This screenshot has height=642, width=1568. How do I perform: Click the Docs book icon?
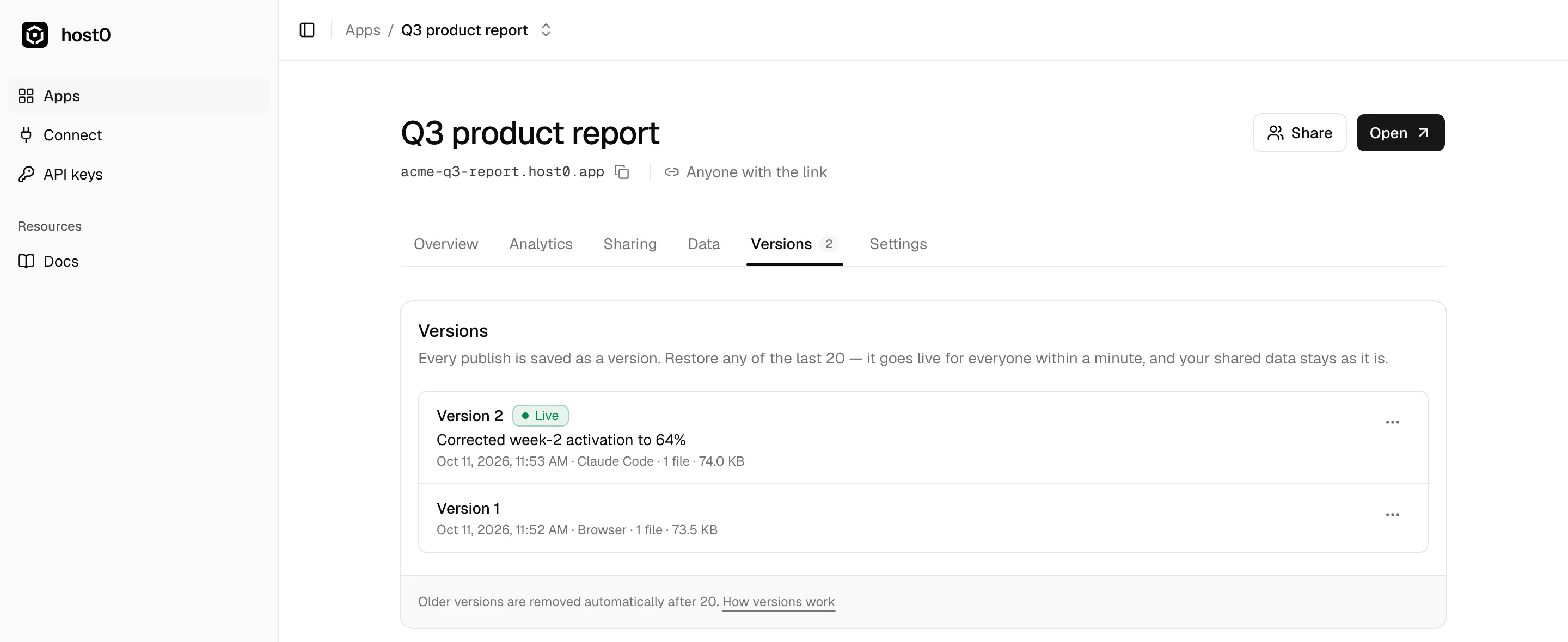tap(26, 261)
